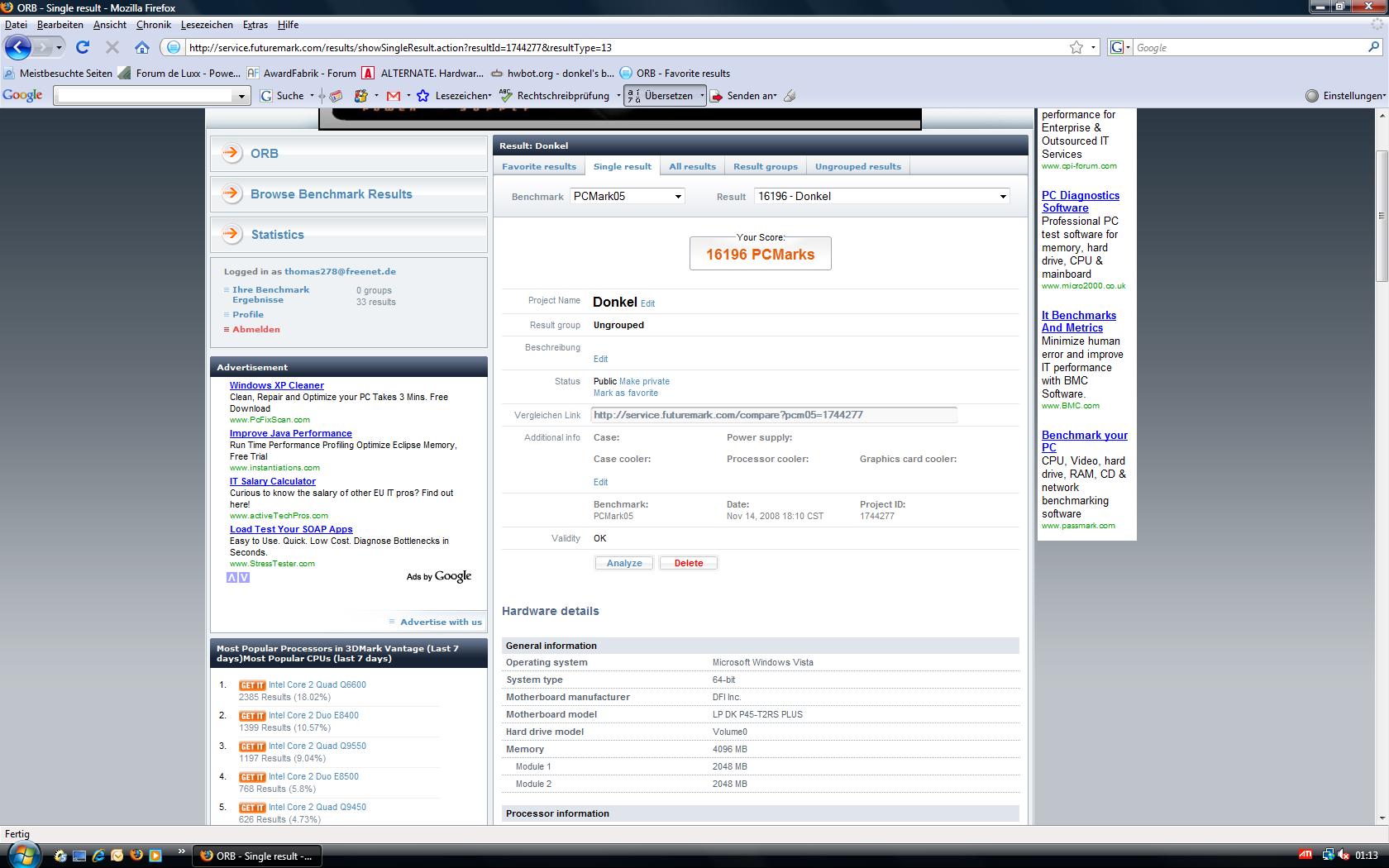The height and width of the screenshot is (868, 1389).
Task: Click the vertical page scrollbar thumb
Action: [1381, 216]
